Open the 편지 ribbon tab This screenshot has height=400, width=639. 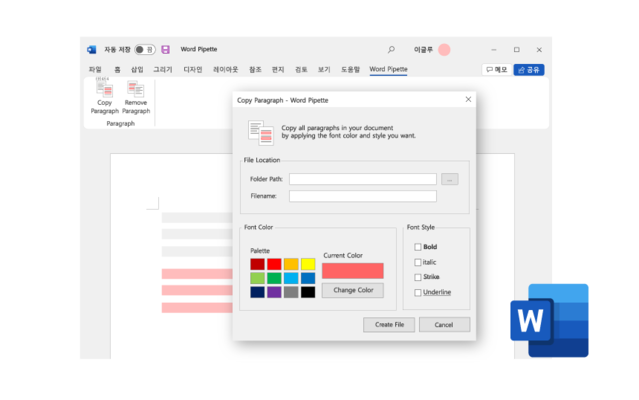click(x=278, y=70)
